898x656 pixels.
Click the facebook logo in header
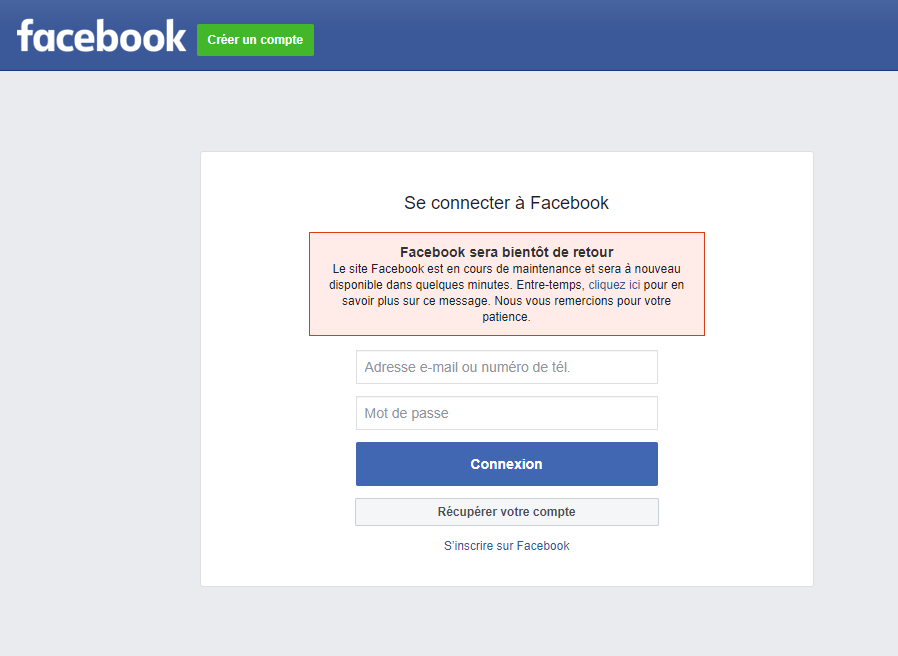point(101,36)
